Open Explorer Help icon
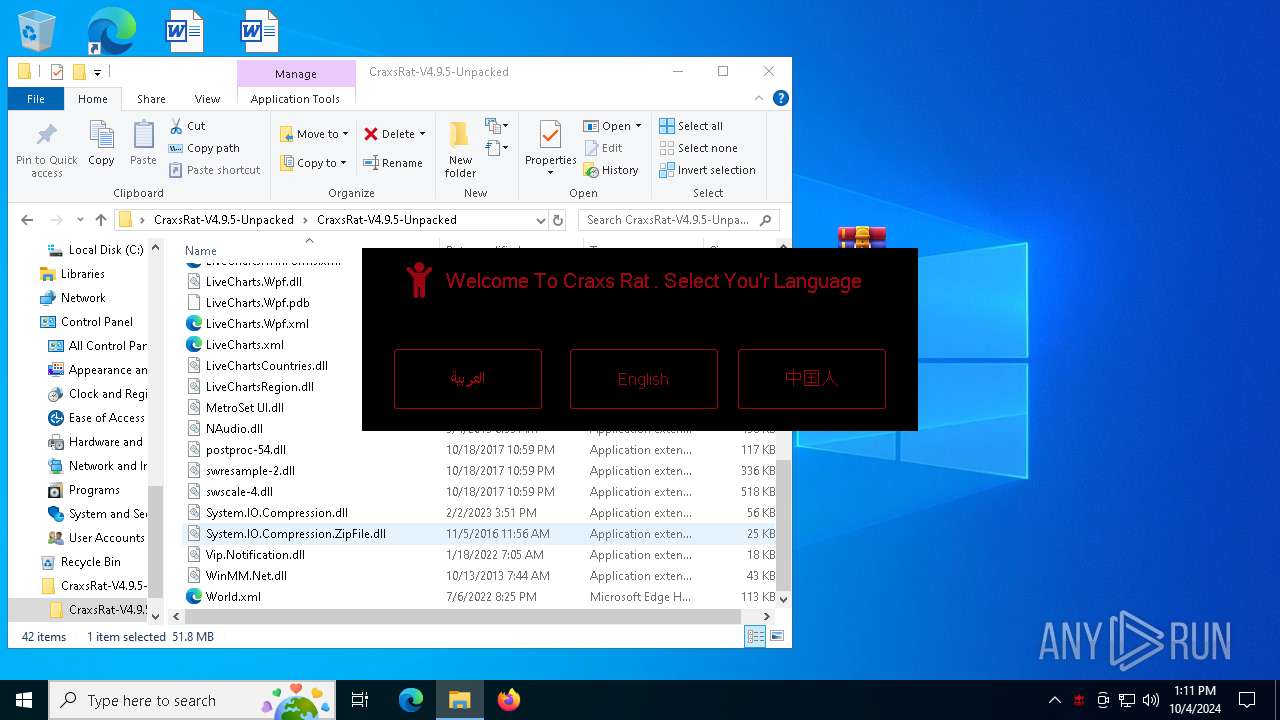Viewport: 1280px width, 720px height. click(781, 98)
